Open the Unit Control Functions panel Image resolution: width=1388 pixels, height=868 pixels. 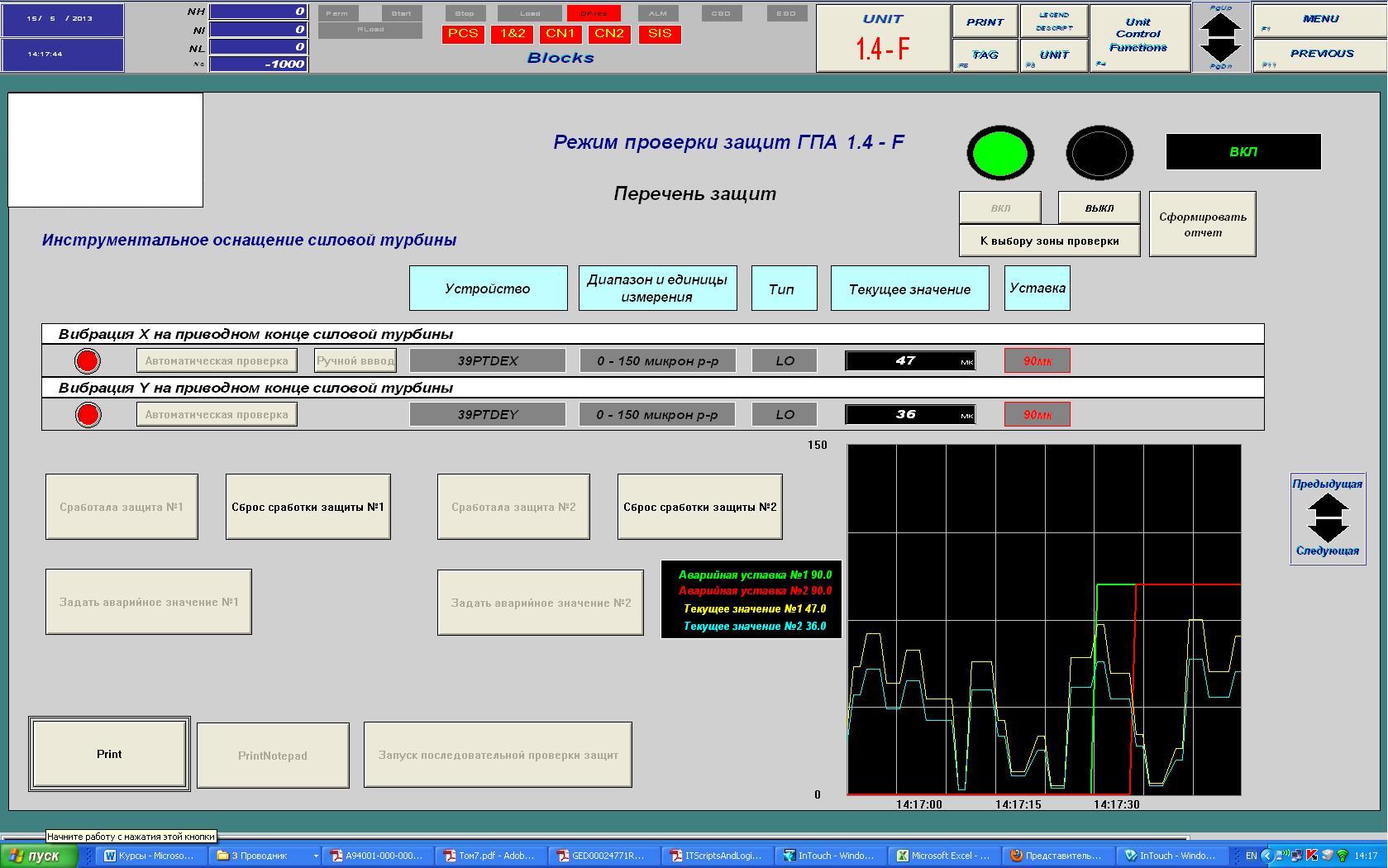(1138, 36)
